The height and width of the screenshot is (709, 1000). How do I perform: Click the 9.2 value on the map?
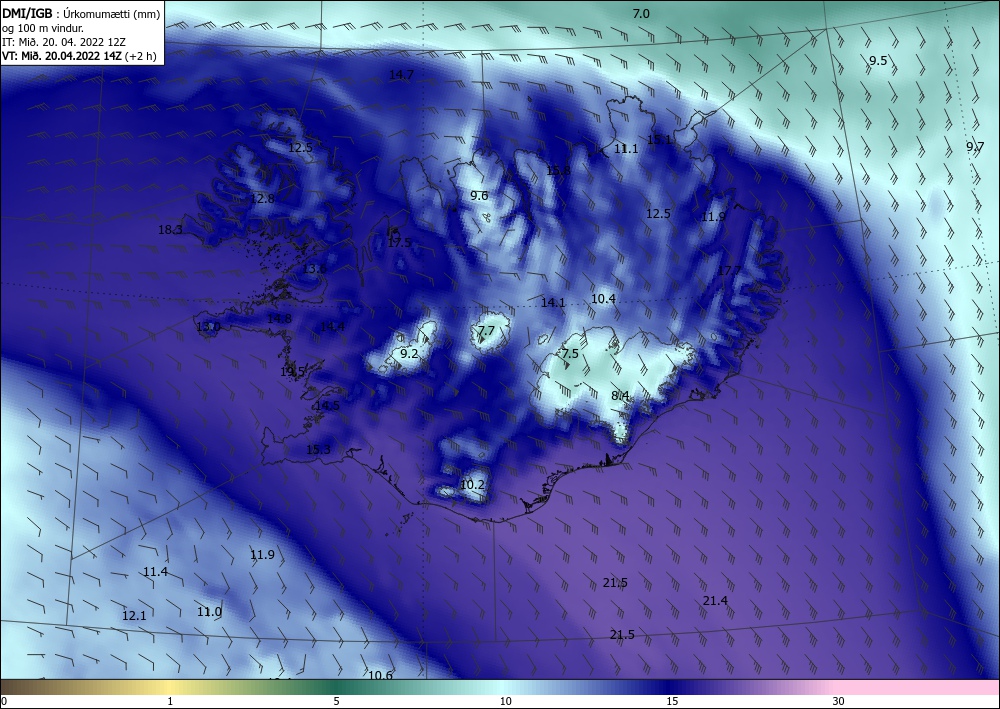click(409, 353)
